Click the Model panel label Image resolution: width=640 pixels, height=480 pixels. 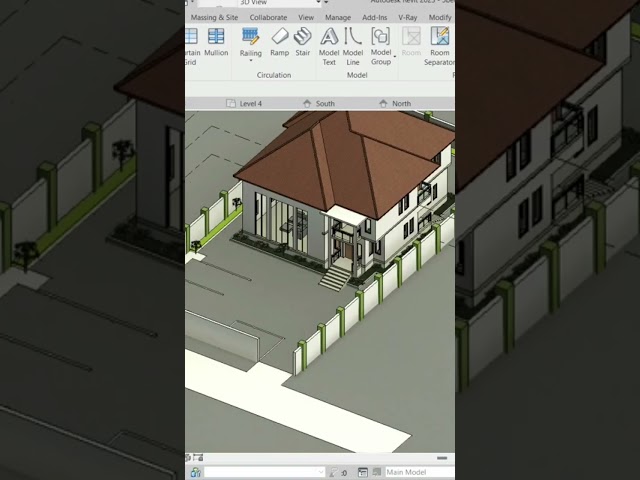(x=357, y=75)
